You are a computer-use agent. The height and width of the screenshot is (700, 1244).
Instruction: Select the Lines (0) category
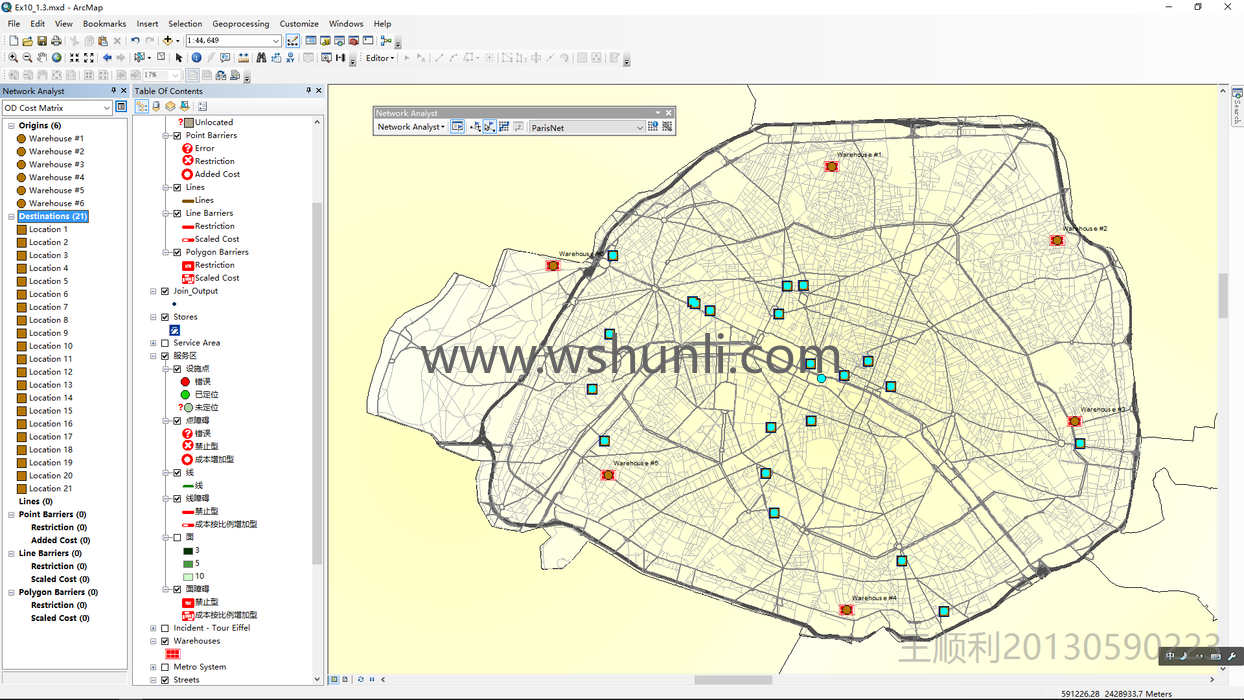click(36, 502)
